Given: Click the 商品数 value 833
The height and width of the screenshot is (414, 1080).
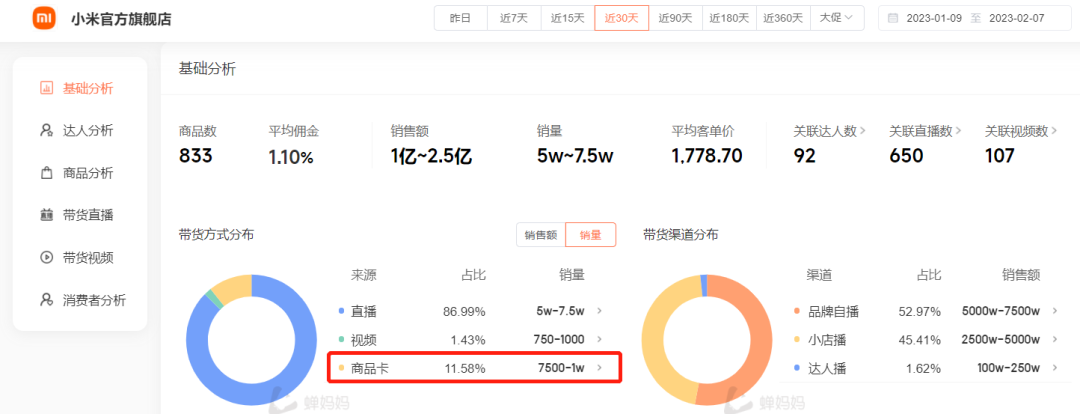Looking at the screenshot, I should point(196,156).
